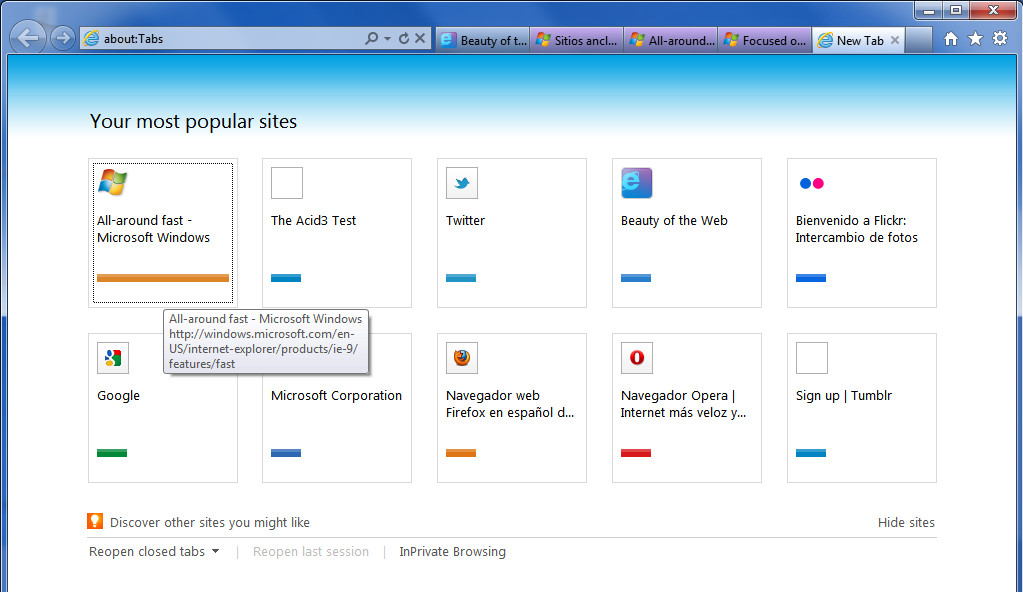This screenshot has height=592, width=1023.
Task: Open Navegador Opera tile title
Action: (x=683, y=404)
